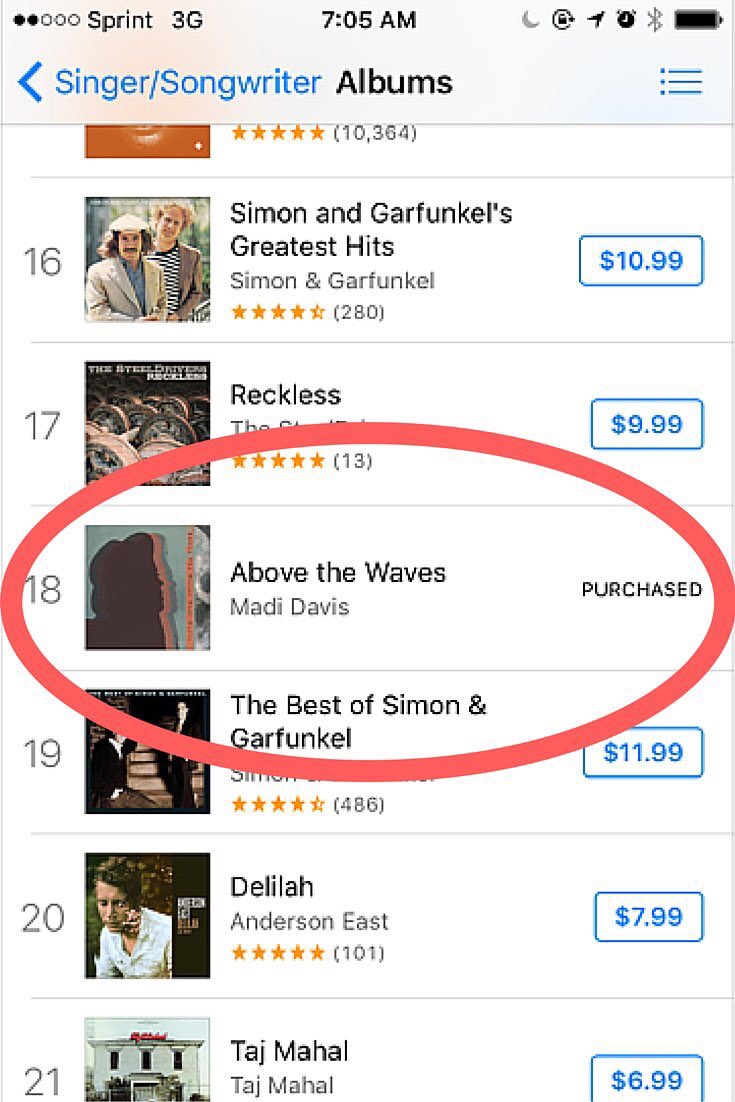Buy Taj Mahal for $6.99
The height and width of the screenshot is (1102, 735).
[646, 1080]
